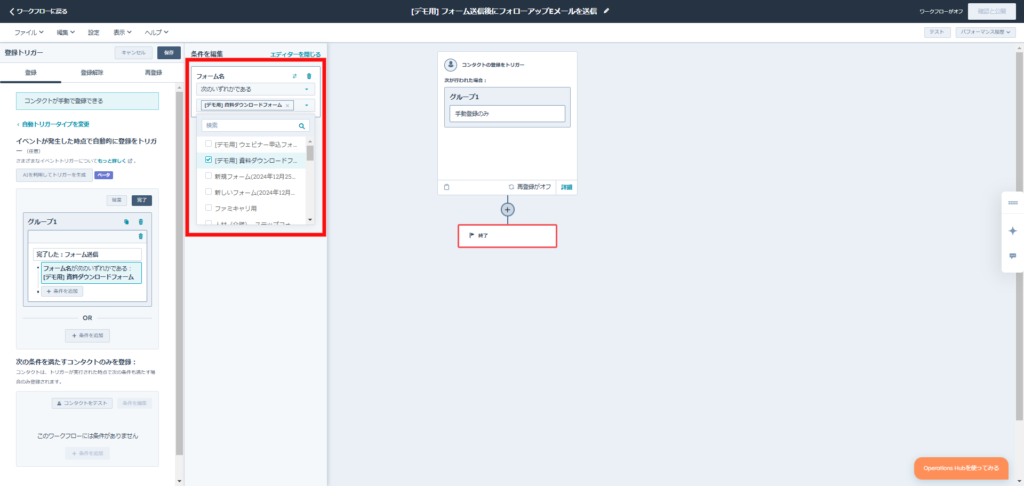Switch to the 再登録 tab

(x=153, y=73)
